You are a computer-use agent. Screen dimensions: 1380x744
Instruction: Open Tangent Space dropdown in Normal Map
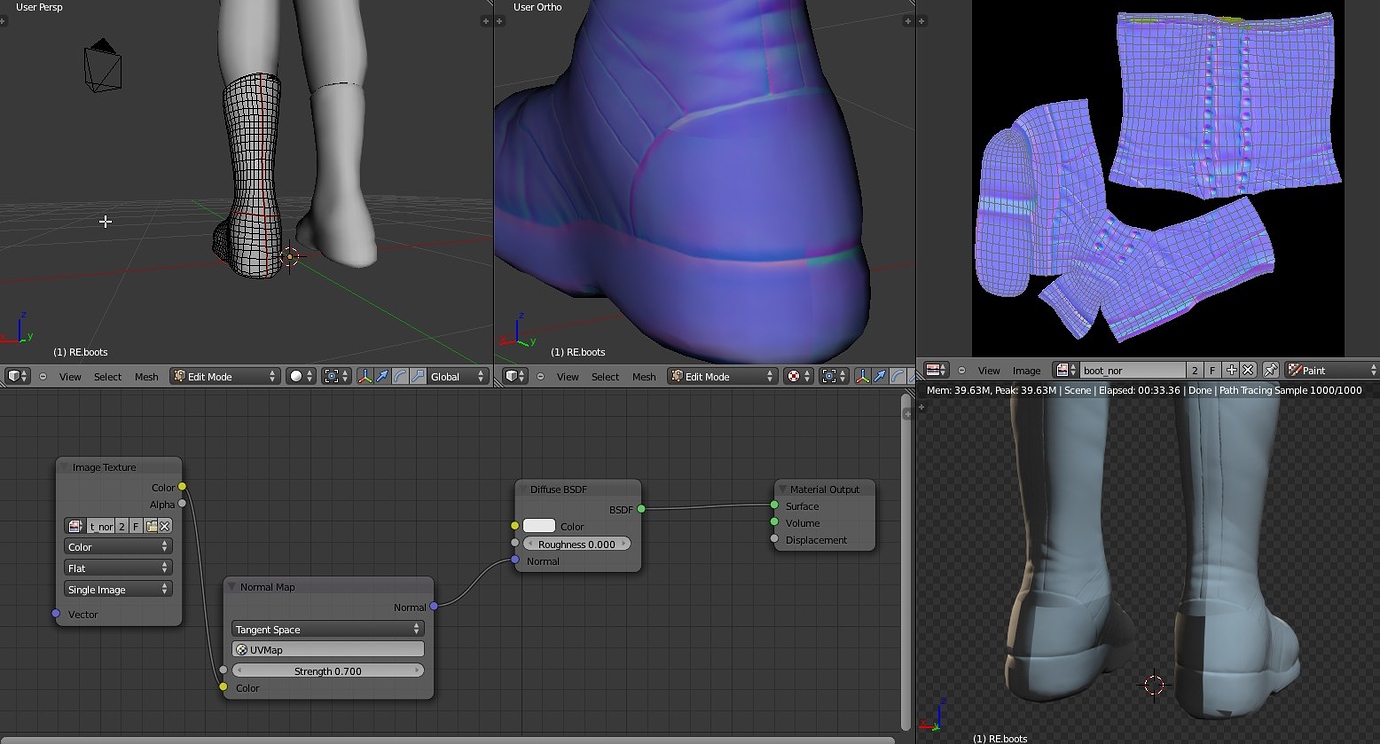pos(328,629)
